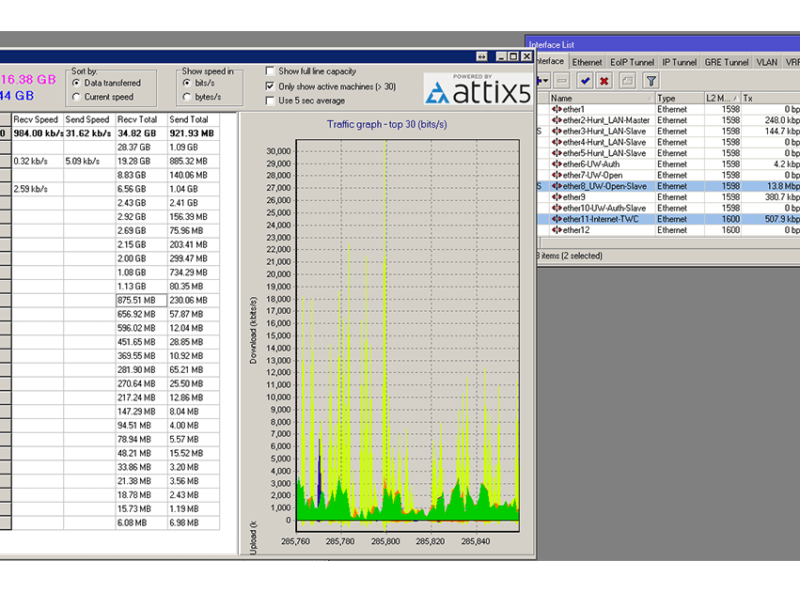Click the Comment icon in Interface List toolbar
The image size is (800, 592).
626,81
